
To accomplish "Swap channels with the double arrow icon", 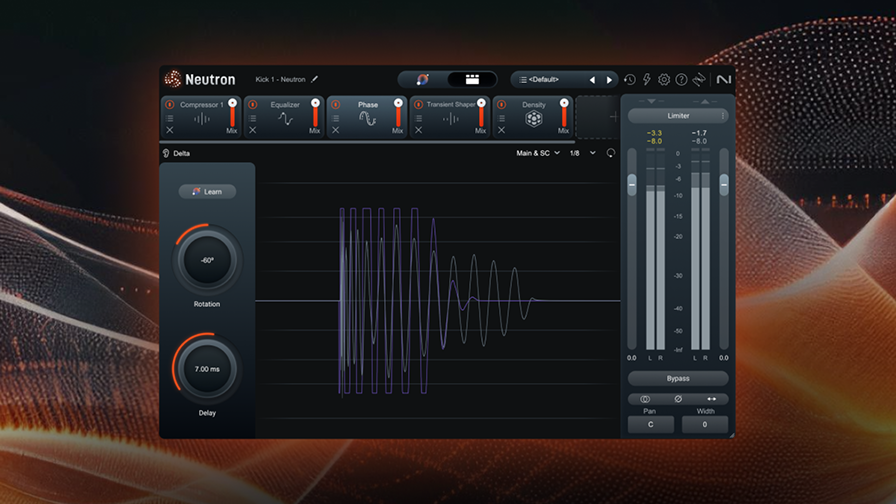I will point(711,399).
